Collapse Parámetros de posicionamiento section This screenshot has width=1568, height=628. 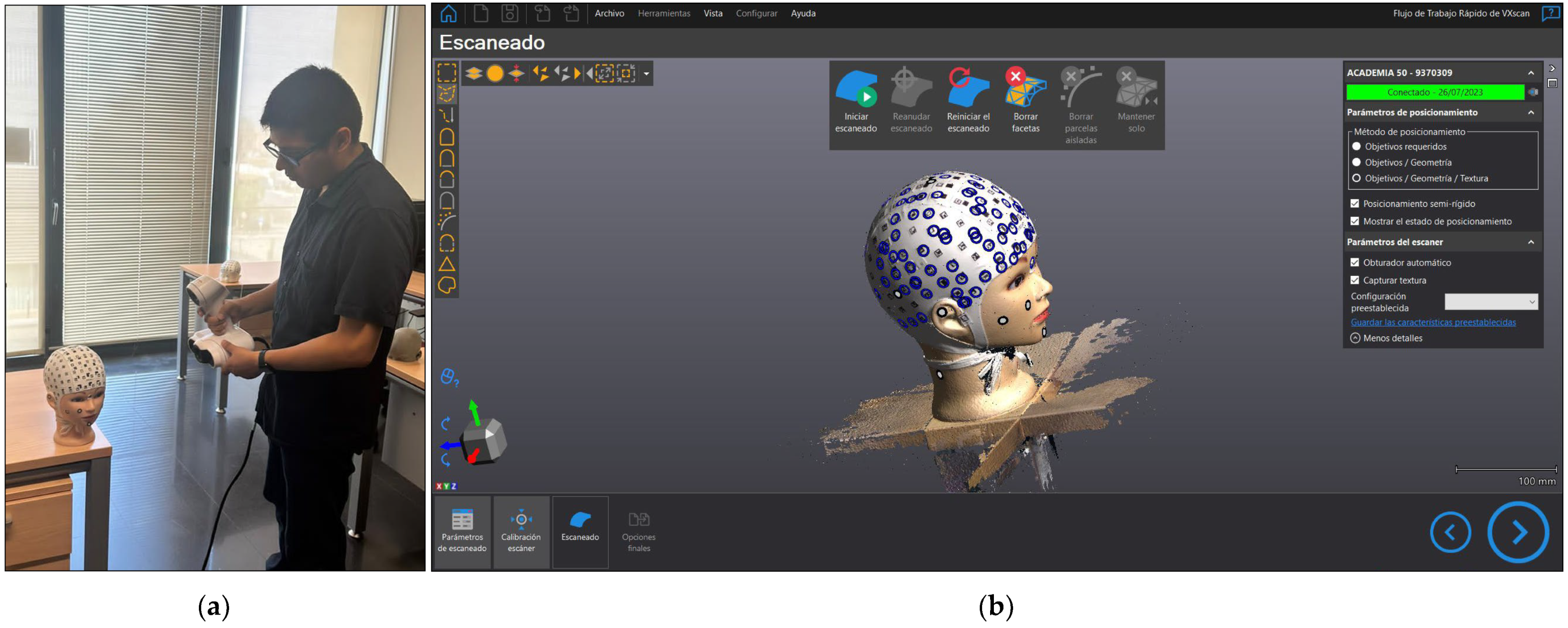(1531, 113)
